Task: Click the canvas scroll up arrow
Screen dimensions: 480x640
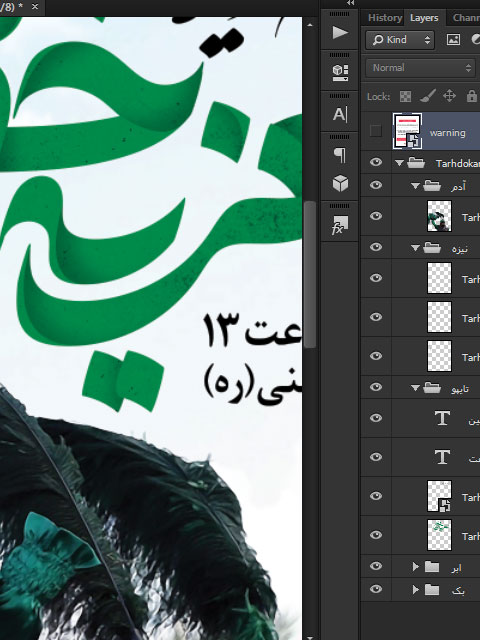Action: (x=310, y=25)
